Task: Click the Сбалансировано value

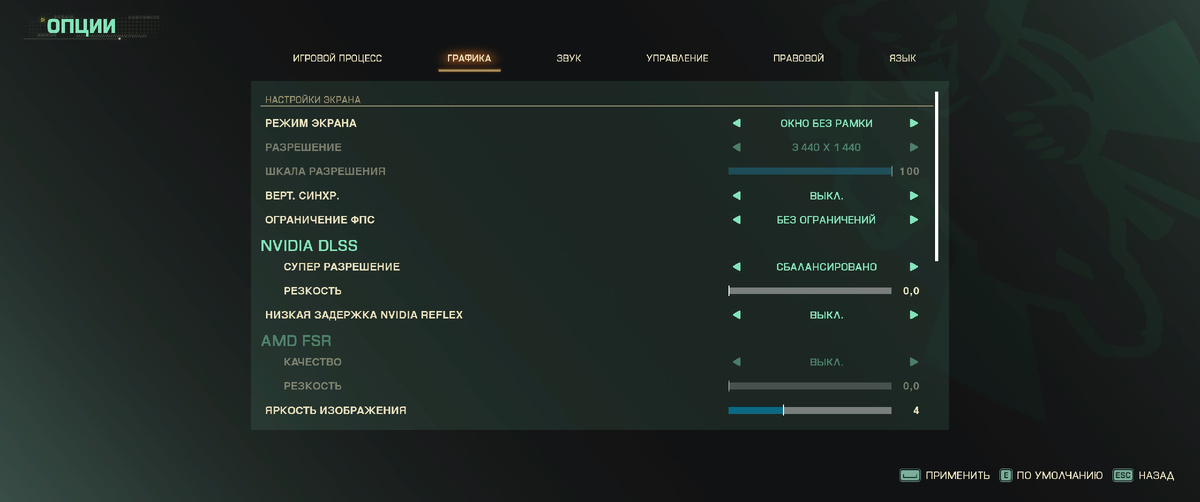Action: point(826,267)
